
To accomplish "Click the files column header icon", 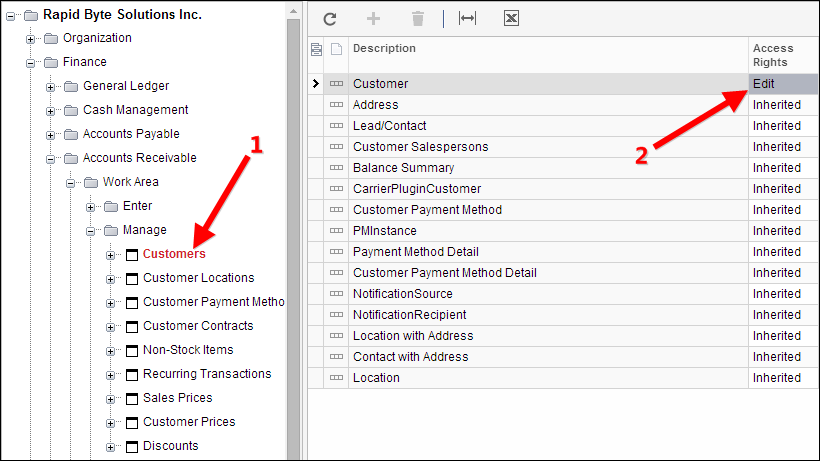I will 336,50.
